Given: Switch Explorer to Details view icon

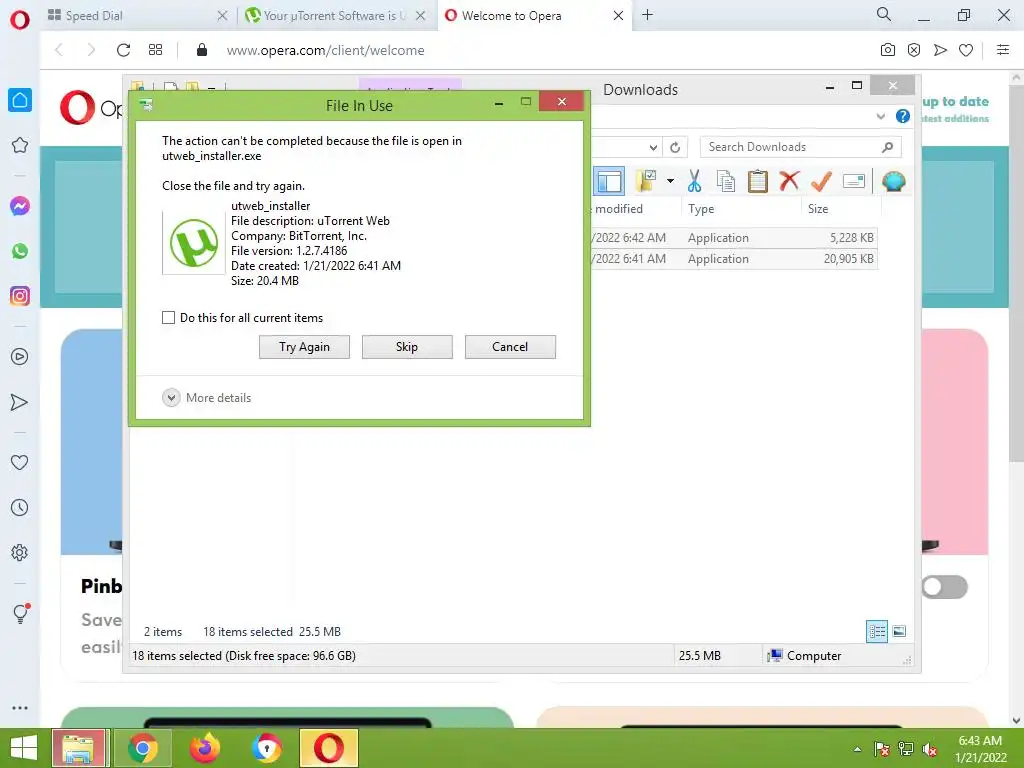Looking at the screenshot, I should coord(876,631).
